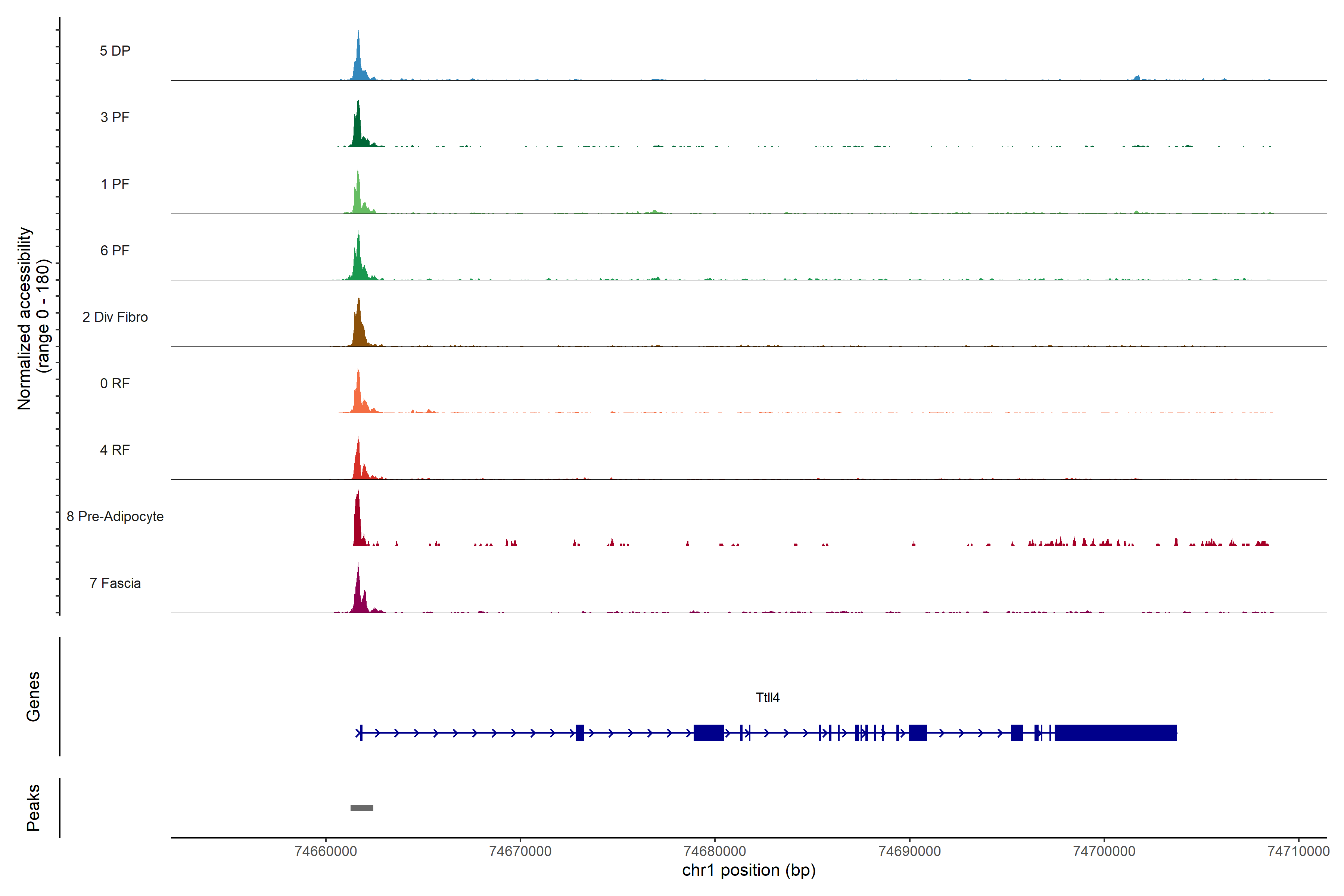Select the 8 Pre-Adipocyte label

(115, 517)
